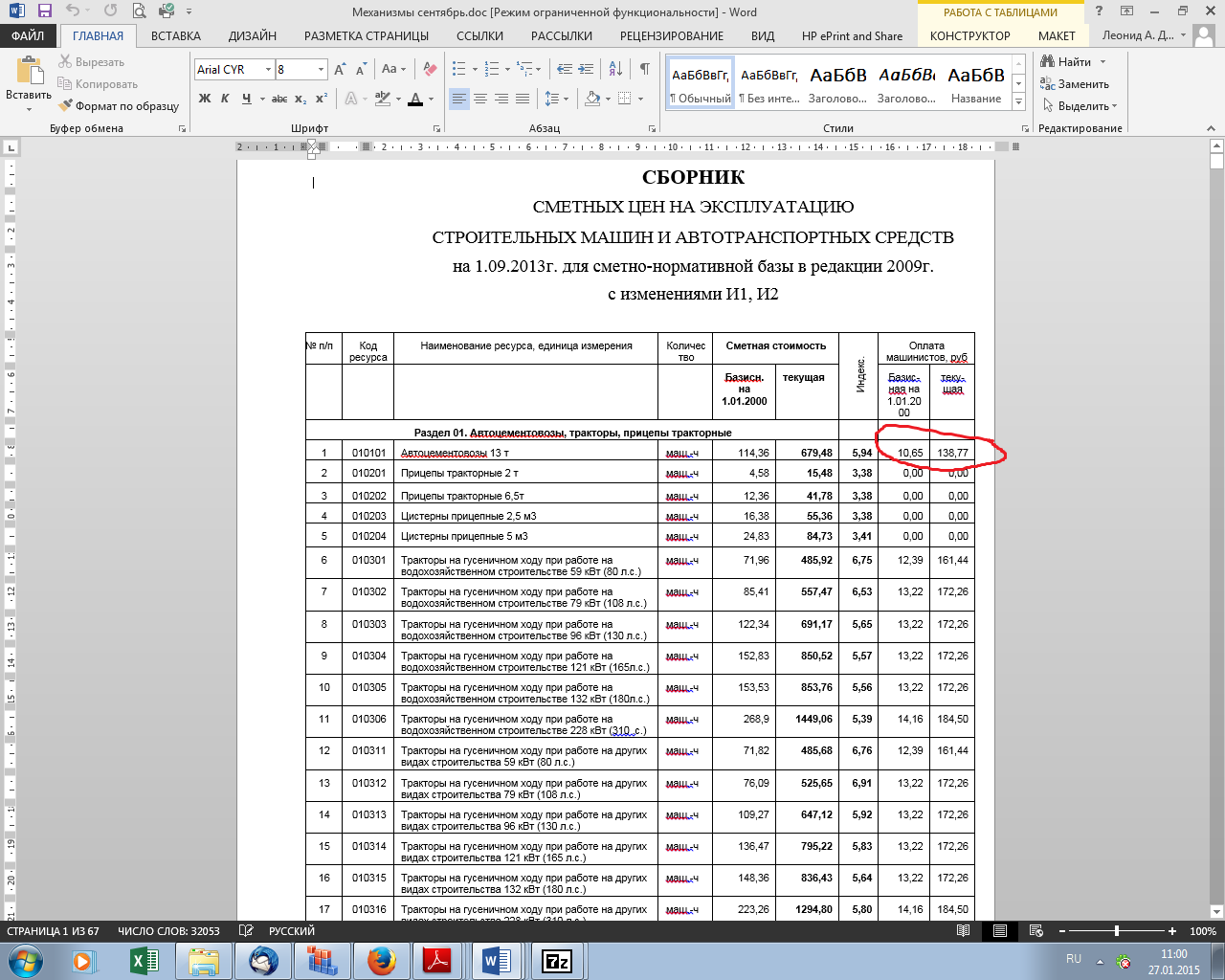Toggle paragraph marks display (¶)
Screen dimensions: 1225x980
click(644, 69)
